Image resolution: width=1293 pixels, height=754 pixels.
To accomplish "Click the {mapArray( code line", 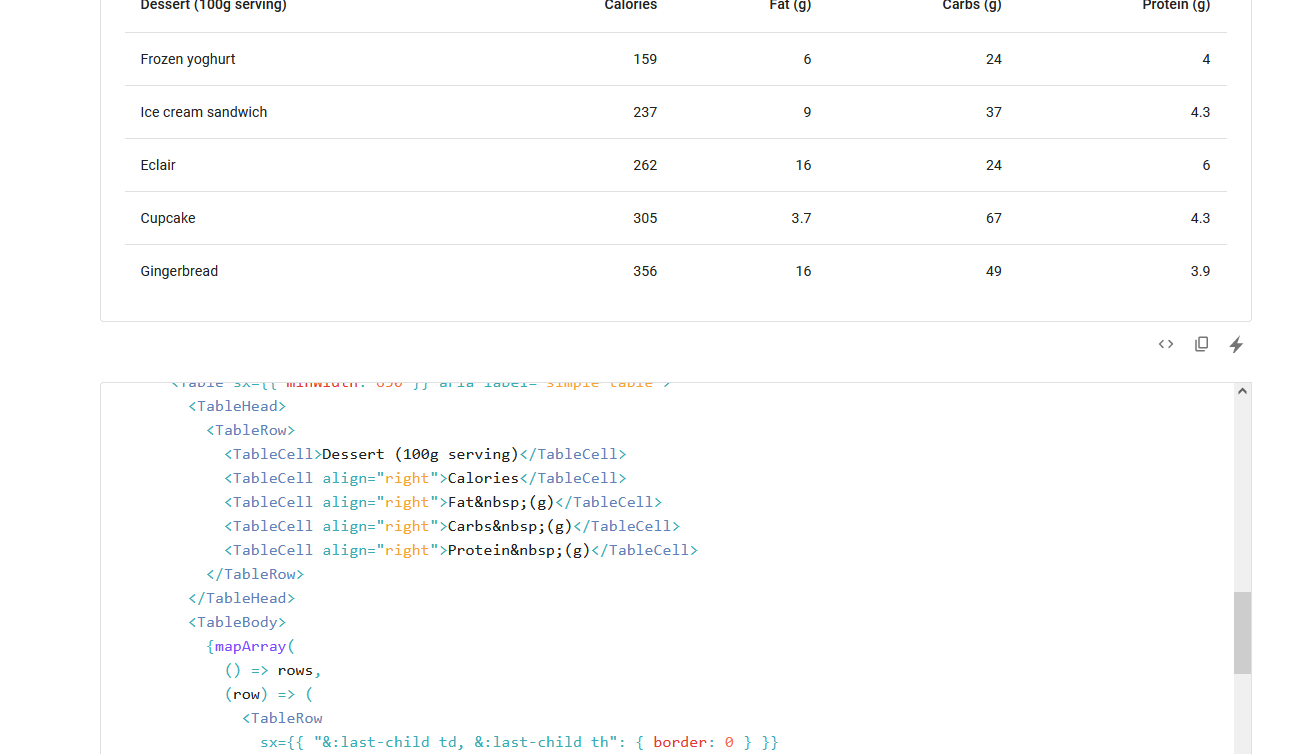I will [x=250, y=646].
